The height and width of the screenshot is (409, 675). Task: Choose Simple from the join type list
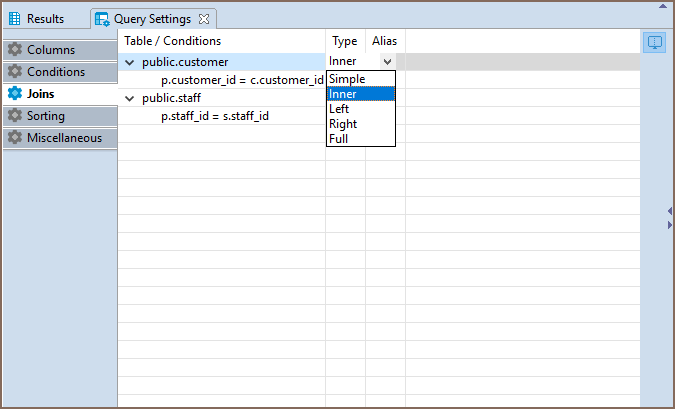(x=347, y=79)
